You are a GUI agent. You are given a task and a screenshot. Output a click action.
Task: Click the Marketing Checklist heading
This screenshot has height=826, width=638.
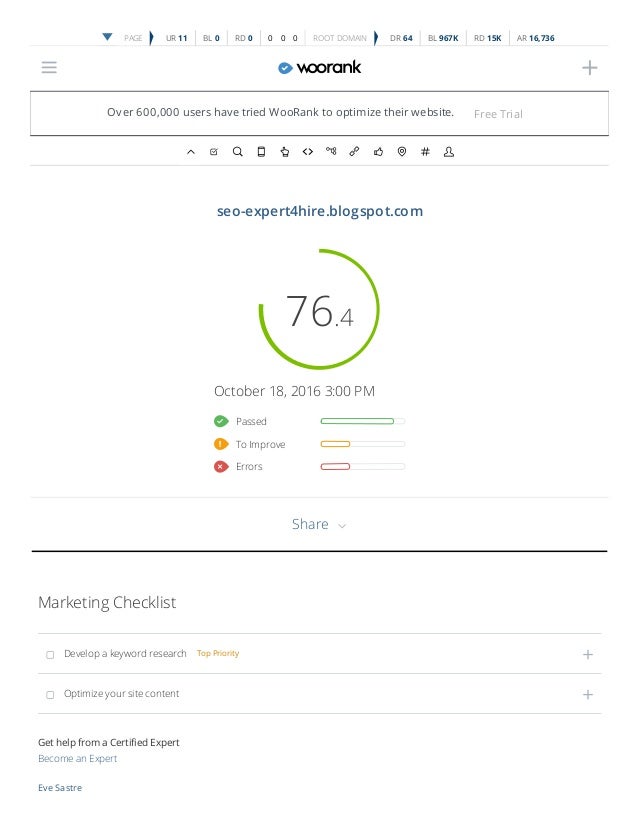(107, 603)
